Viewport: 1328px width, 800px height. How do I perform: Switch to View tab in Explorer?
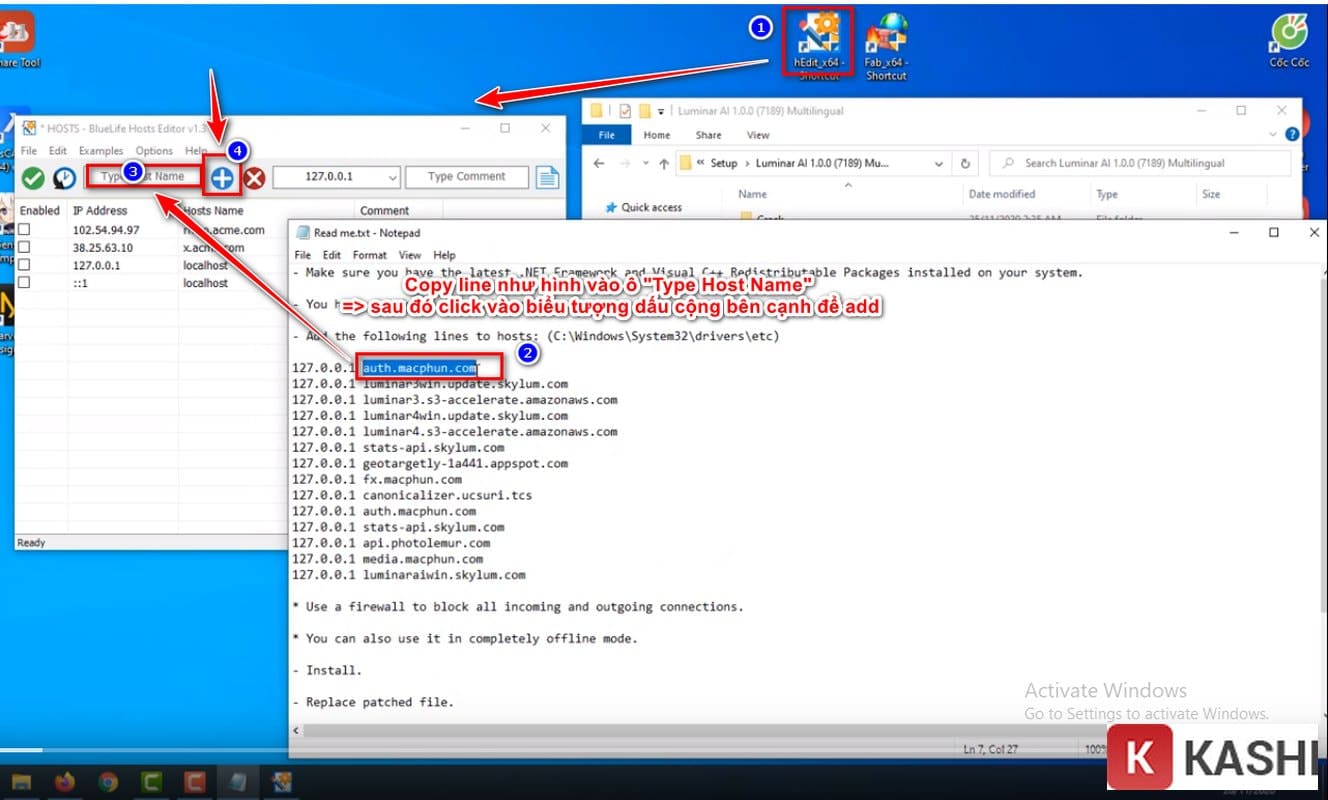pos(758,135)
